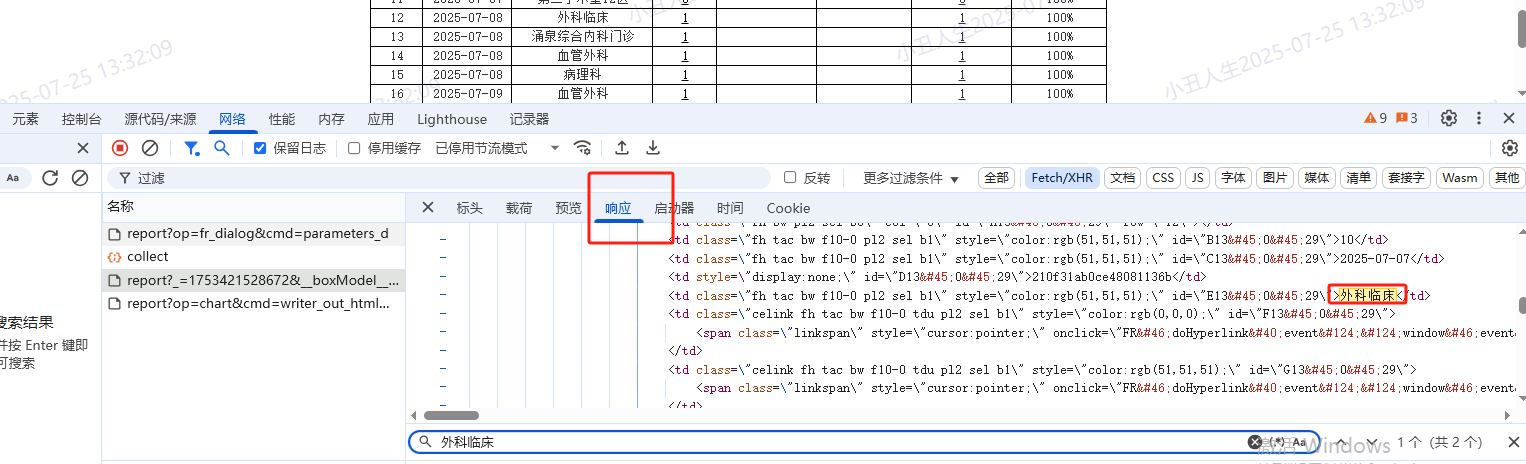
Task: Export HAR file download arrow
Action: 653,148
